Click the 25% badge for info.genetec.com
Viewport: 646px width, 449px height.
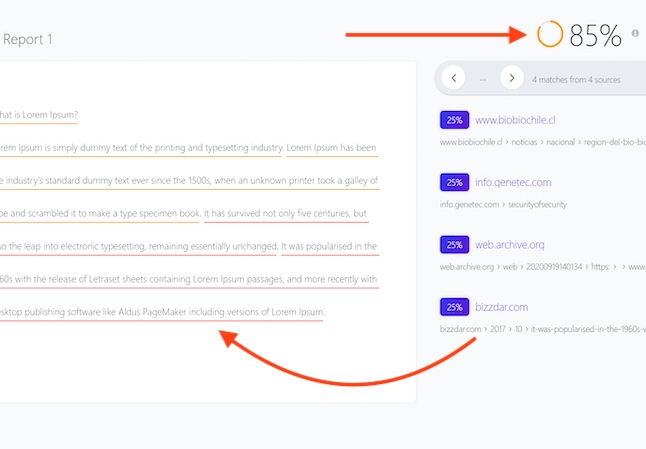(454, 182)
